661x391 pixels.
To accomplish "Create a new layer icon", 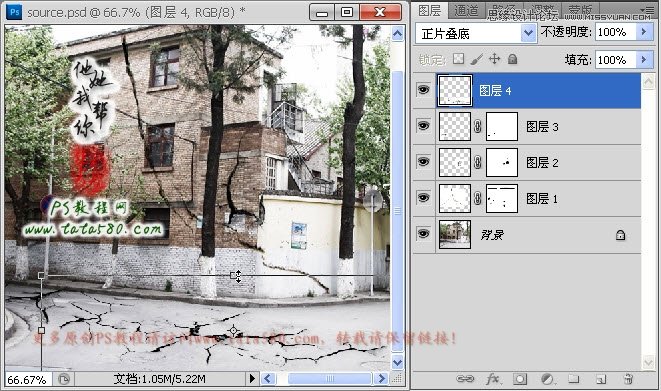I will (x=601, y=379).
